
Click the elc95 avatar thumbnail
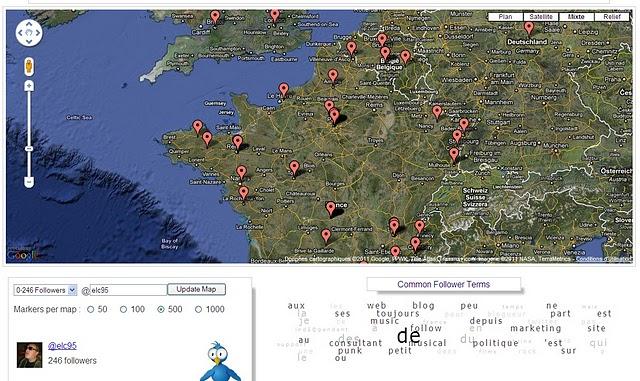coord(29,355)
